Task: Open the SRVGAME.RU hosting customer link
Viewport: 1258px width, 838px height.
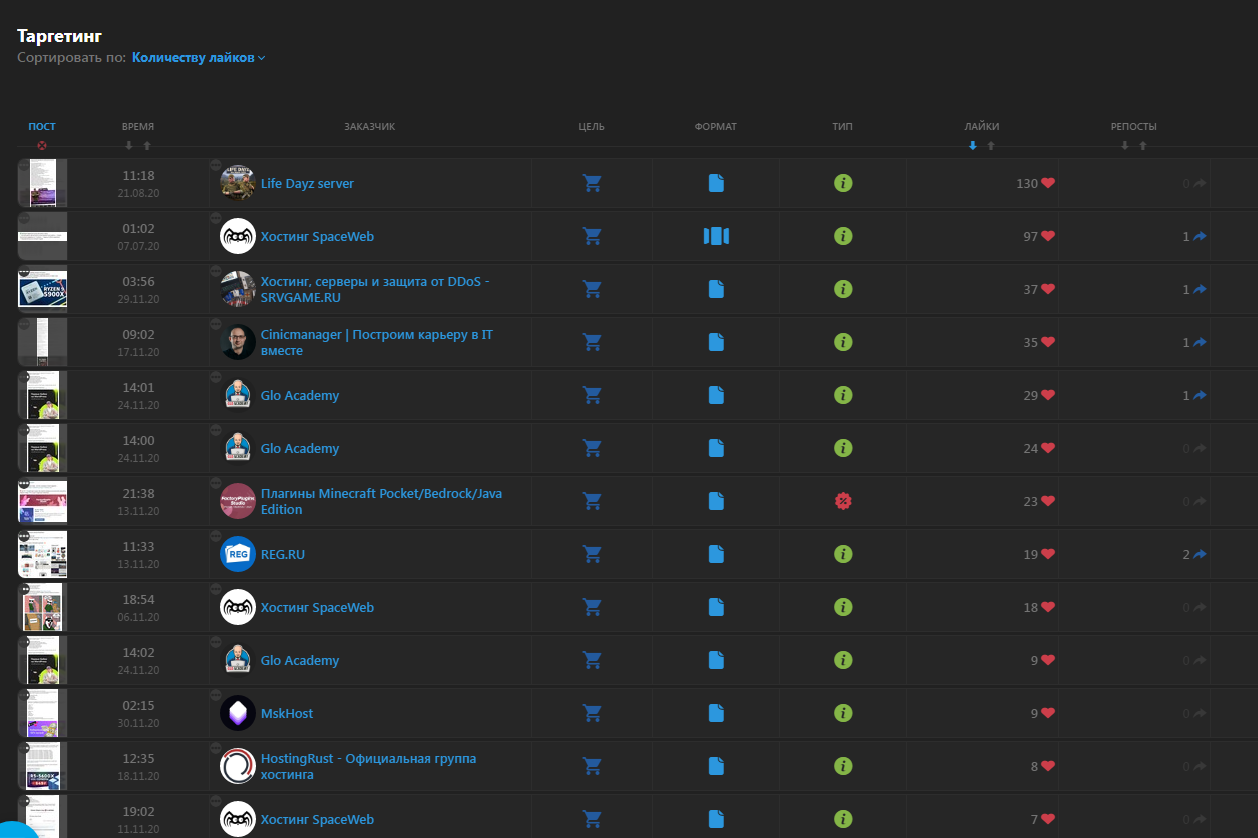Action: tap(375, 290)
